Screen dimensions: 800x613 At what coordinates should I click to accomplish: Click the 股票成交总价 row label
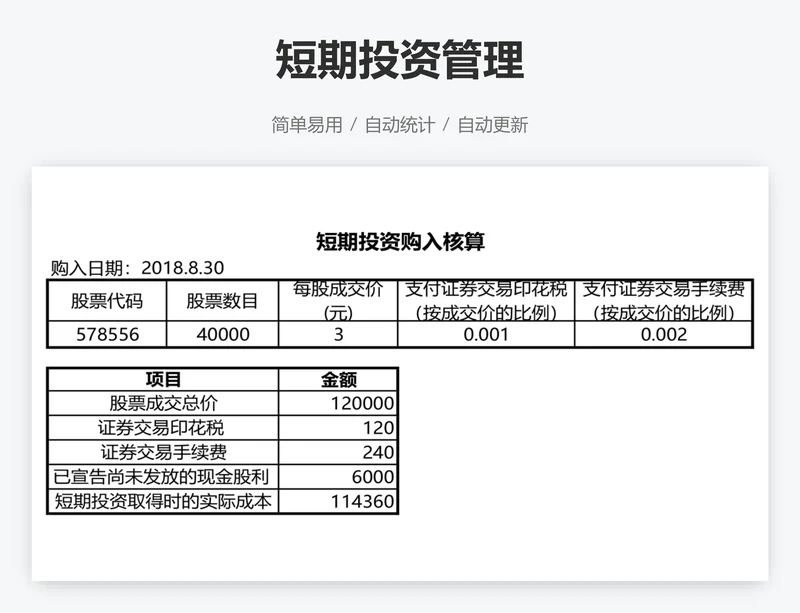pos(163,403)
